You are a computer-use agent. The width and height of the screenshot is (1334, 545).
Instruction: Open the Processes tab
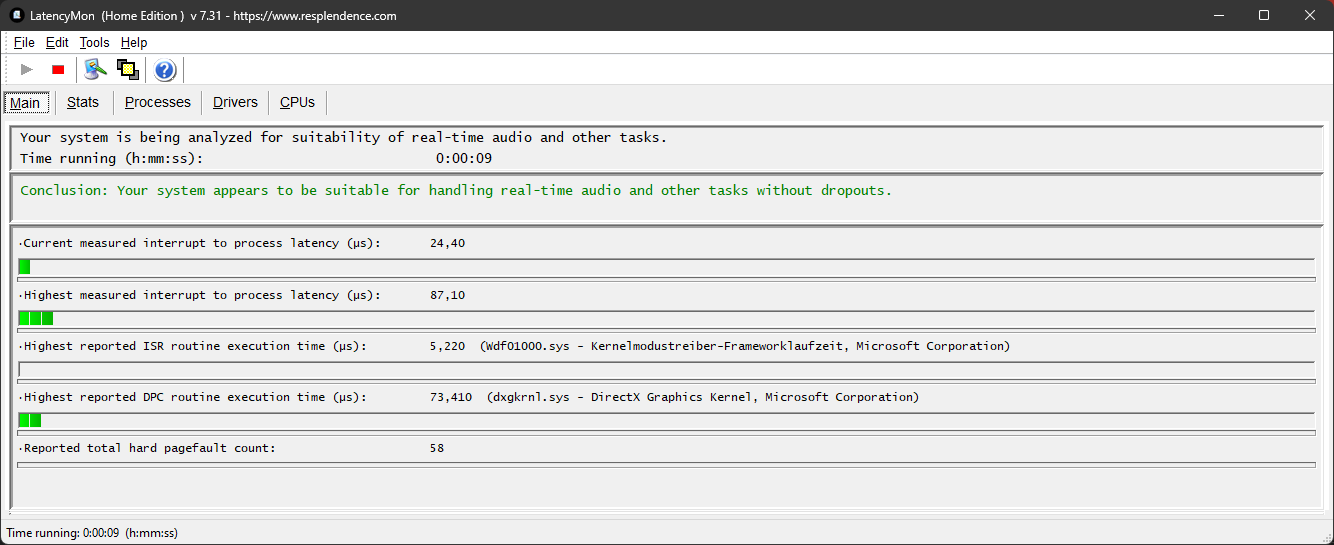point(157,102)
